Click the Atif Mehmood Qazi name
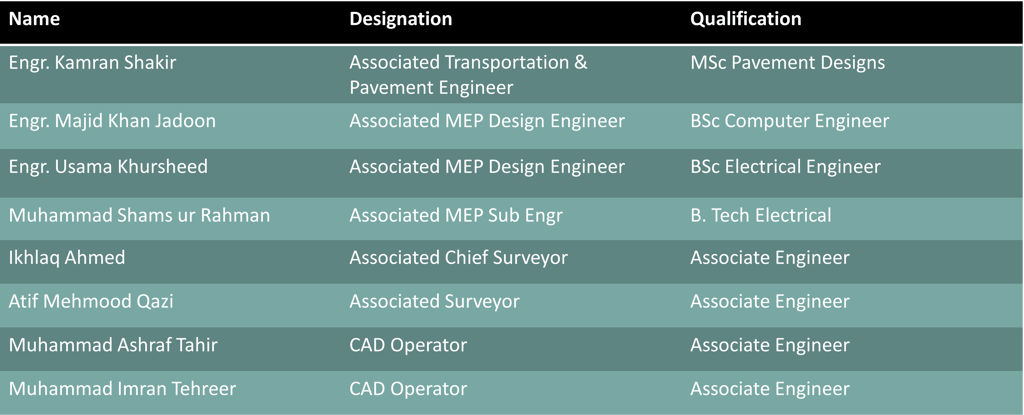Viewport: 1024px width, 415px height. point(91,301)
